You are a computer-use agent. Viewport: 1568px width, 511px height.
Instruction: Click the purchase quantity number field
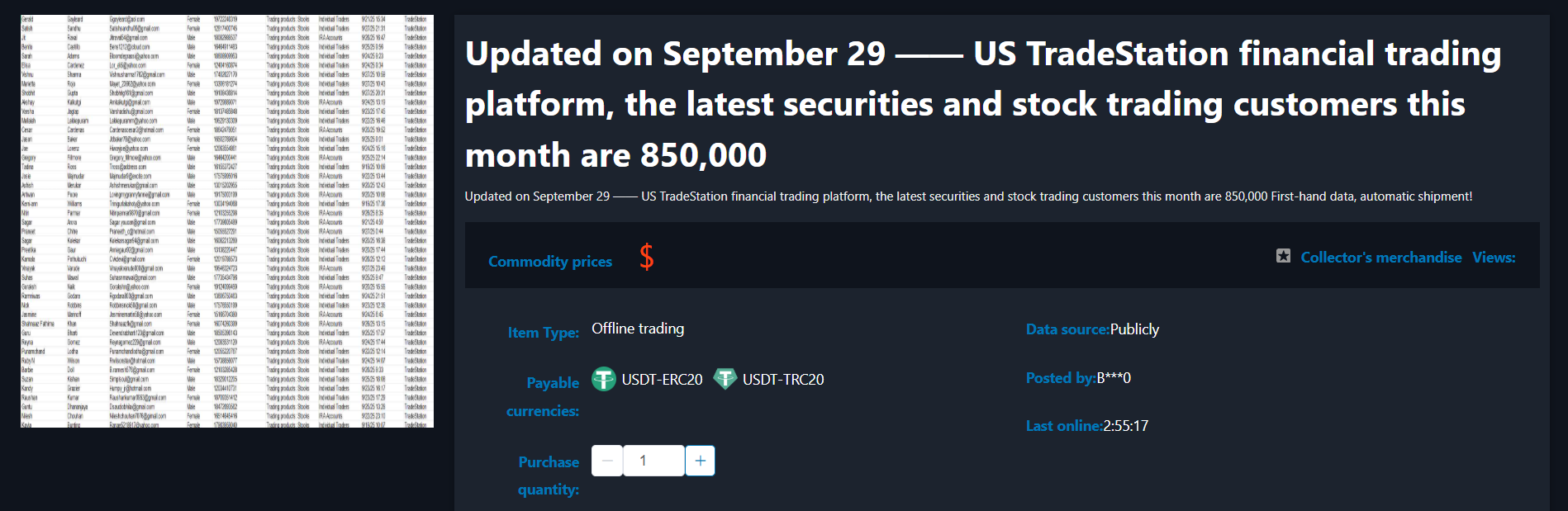(x=653, y=461)
